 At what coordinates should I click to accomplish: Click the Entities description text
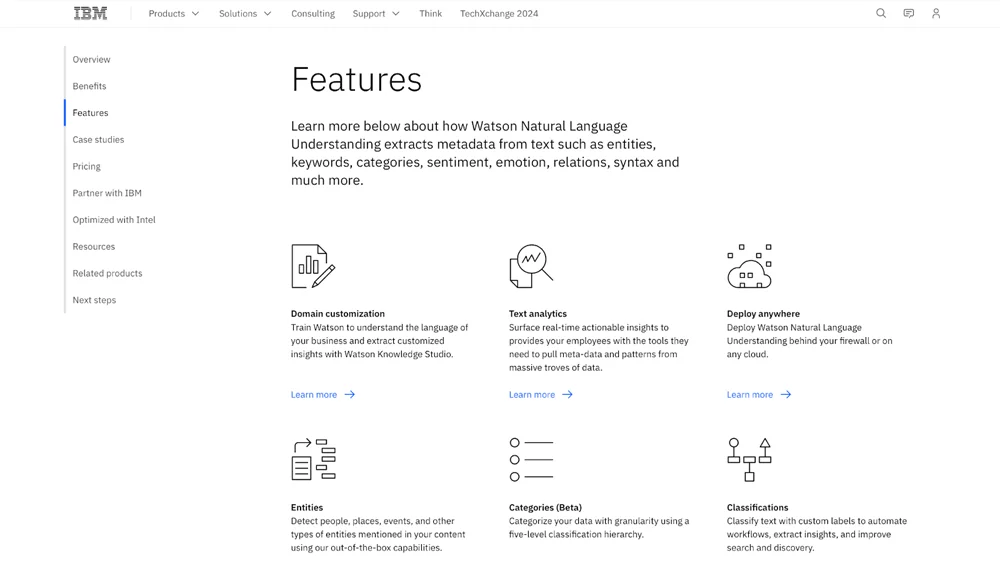coord(378,535)
